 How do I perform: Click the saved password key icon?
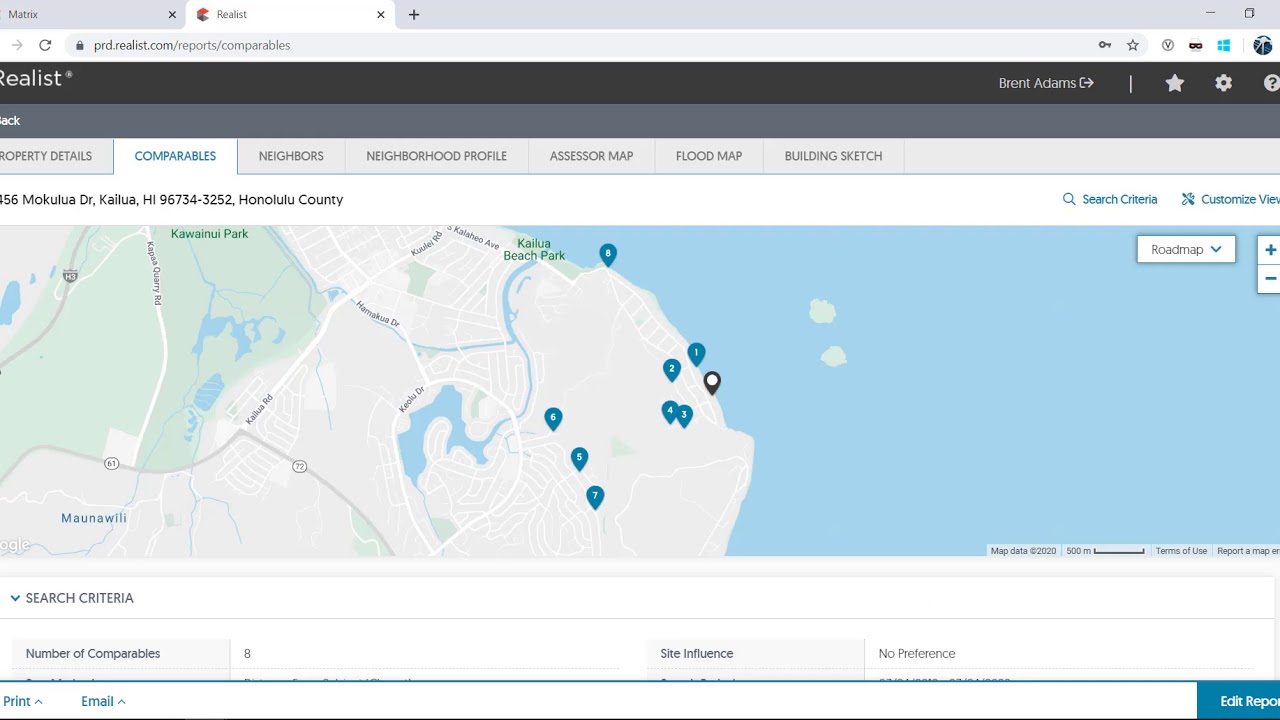(x=1105, y=45)
